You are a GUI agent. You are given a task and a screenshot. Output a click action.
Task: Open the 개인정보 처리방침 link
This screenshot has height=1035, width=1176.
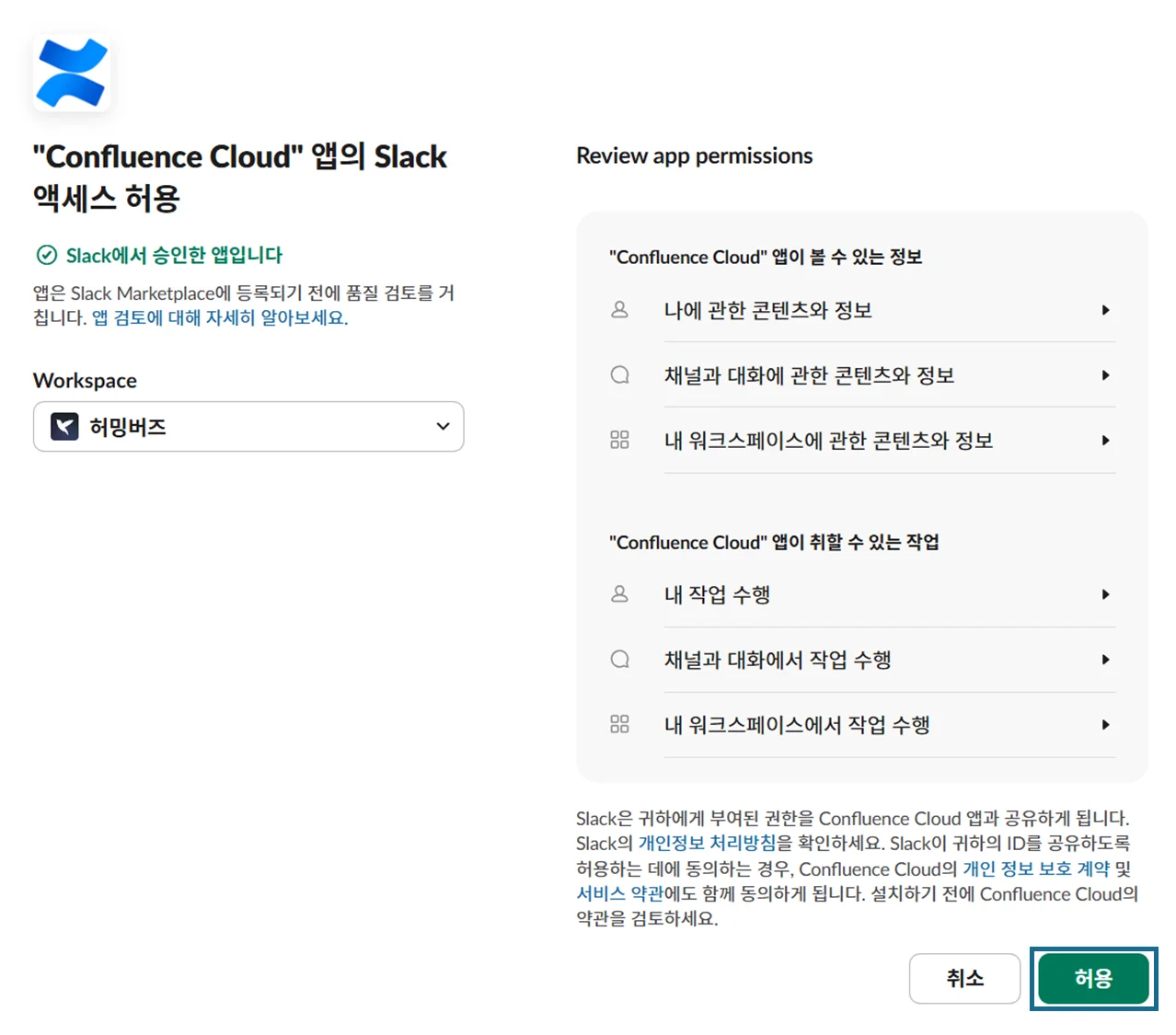[x=707, y=844]
